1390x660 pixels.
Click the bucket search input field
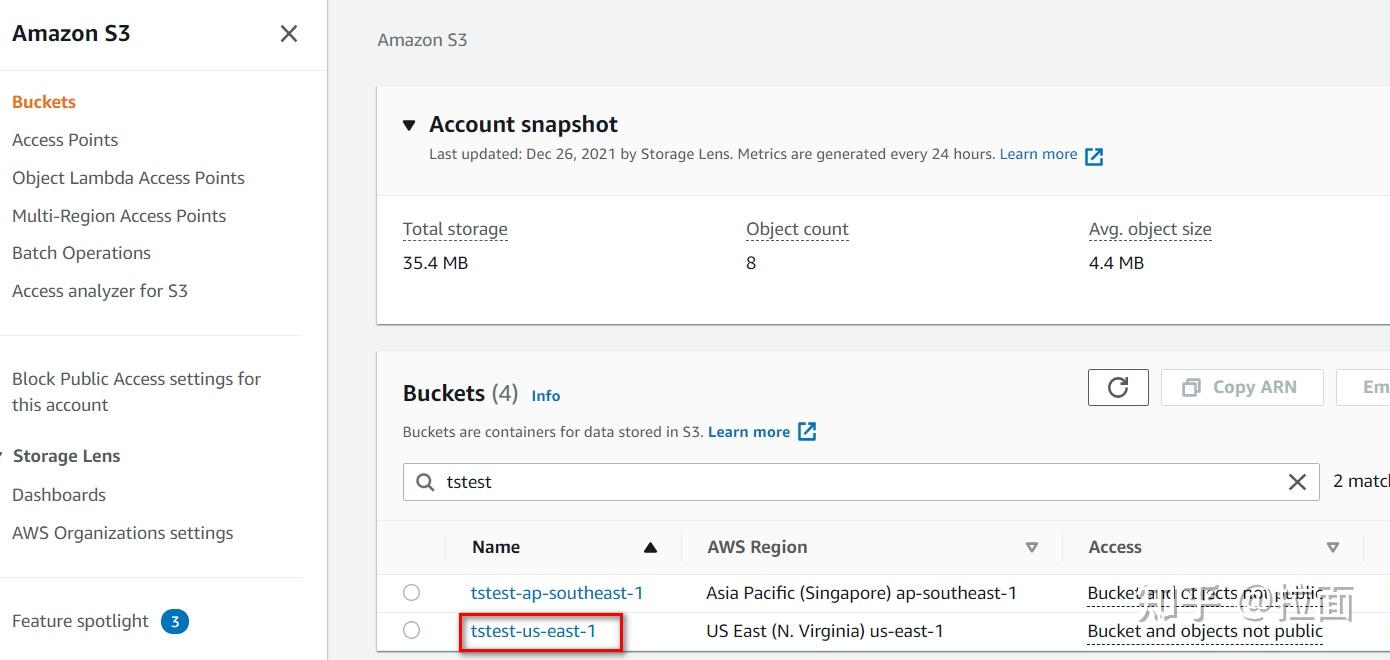click(861, 482)
